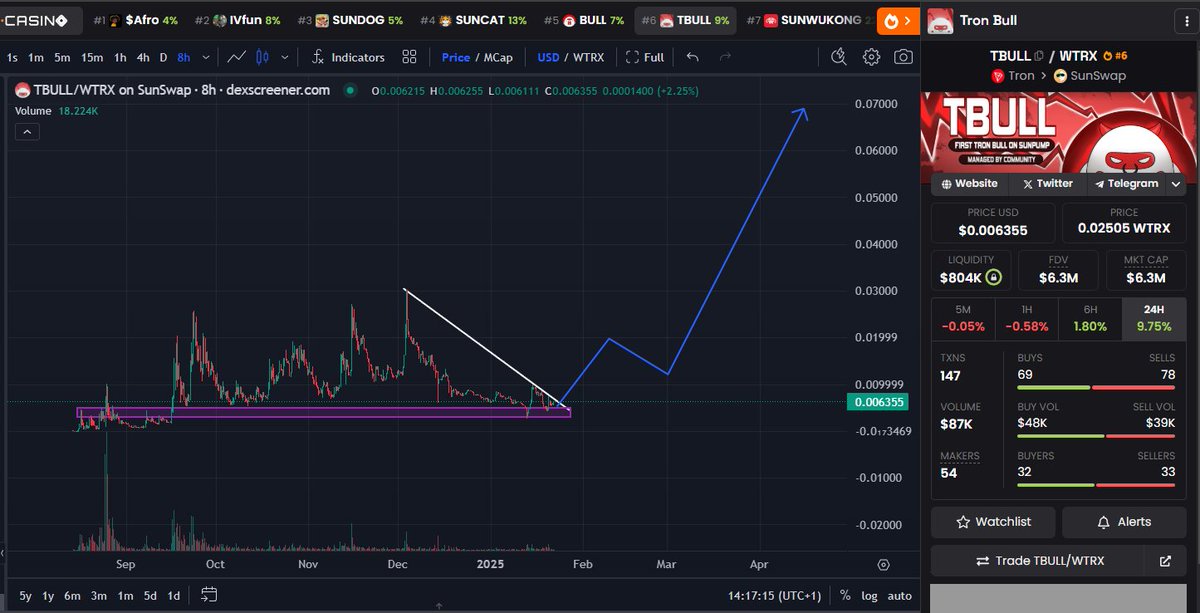
Task: Select the 6H change stat tab
Action: (1090, 318)
